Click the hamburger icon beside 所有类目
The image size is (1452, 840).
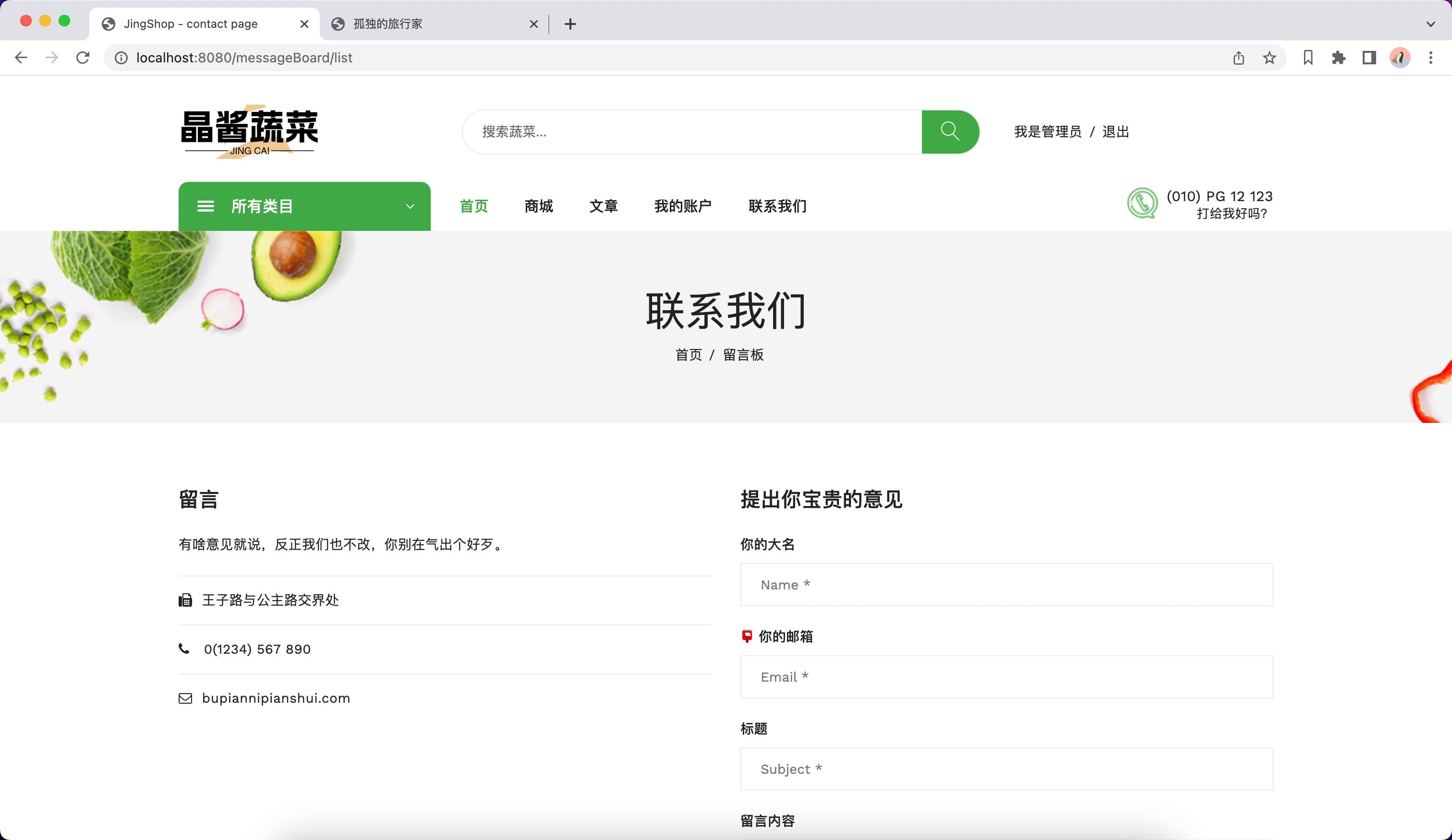tap(206, 206)
